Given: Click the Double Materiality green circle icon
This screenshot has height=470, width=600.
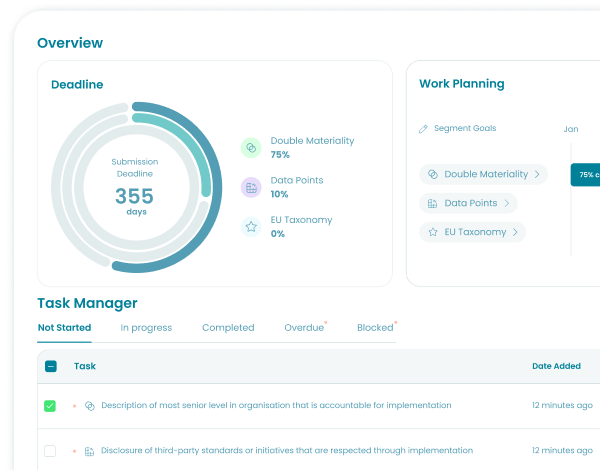Looking at the screenshot, I should (x=251, y=148).
